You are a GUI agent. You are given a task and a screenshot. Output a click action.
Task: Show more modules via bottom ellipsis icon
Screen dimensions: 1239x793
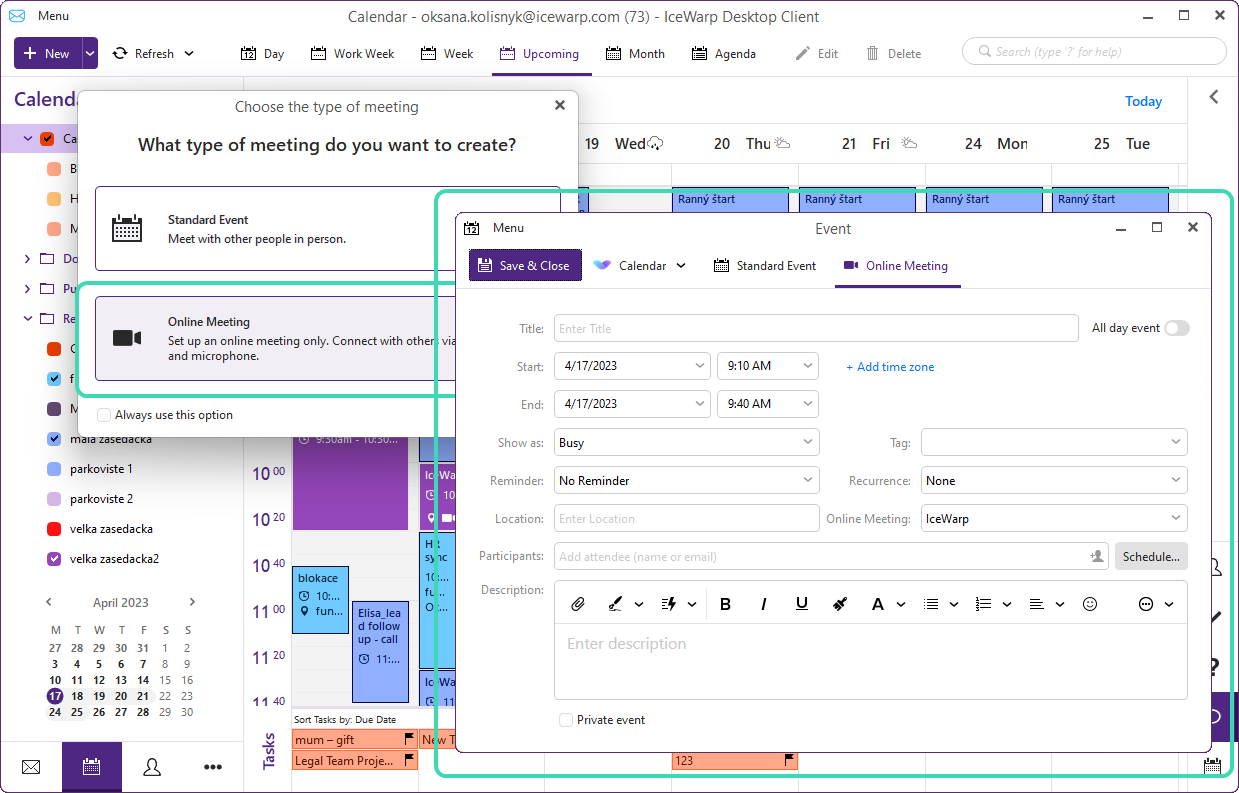pyautogui.click(x=213, y=767)
